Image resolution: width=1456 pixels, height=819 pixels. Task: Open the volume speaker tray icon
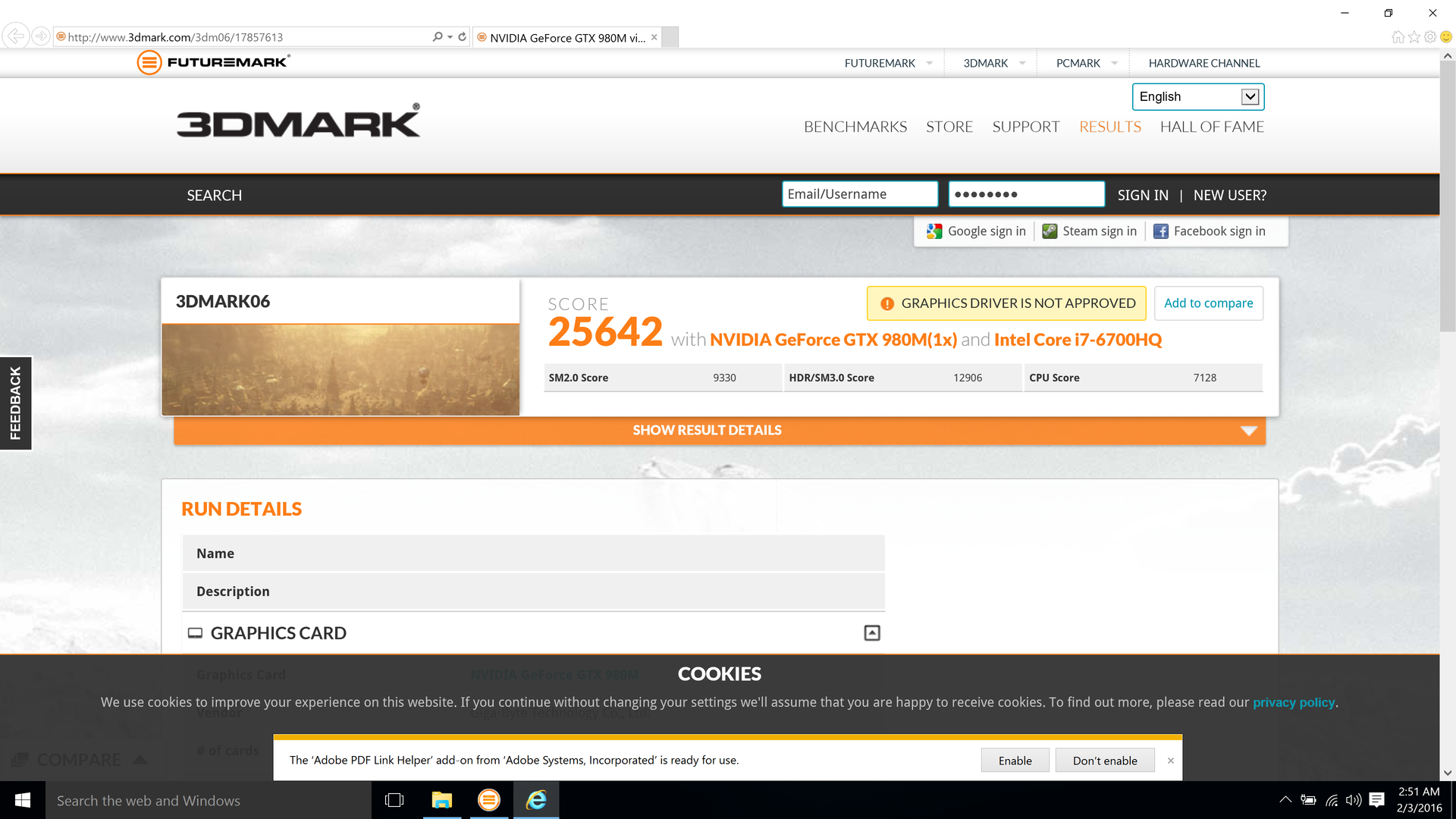(x=1354, y=800)
